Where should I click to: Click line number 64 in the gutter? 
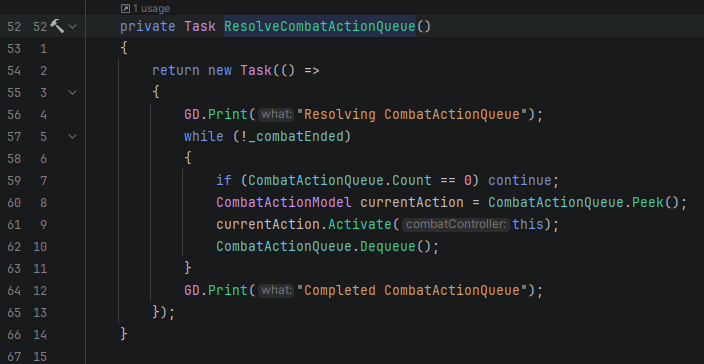14,291
